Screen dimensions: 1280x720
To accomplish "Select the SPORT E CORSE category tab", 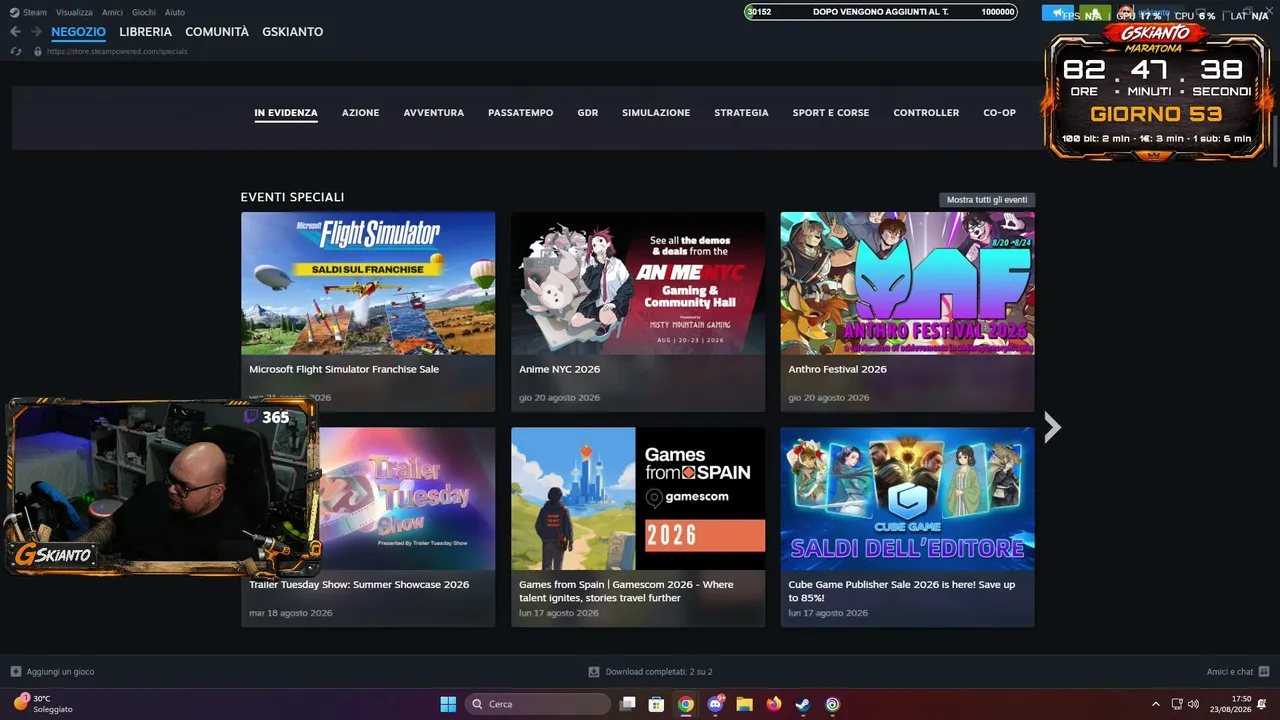I will tap(831, 113).
